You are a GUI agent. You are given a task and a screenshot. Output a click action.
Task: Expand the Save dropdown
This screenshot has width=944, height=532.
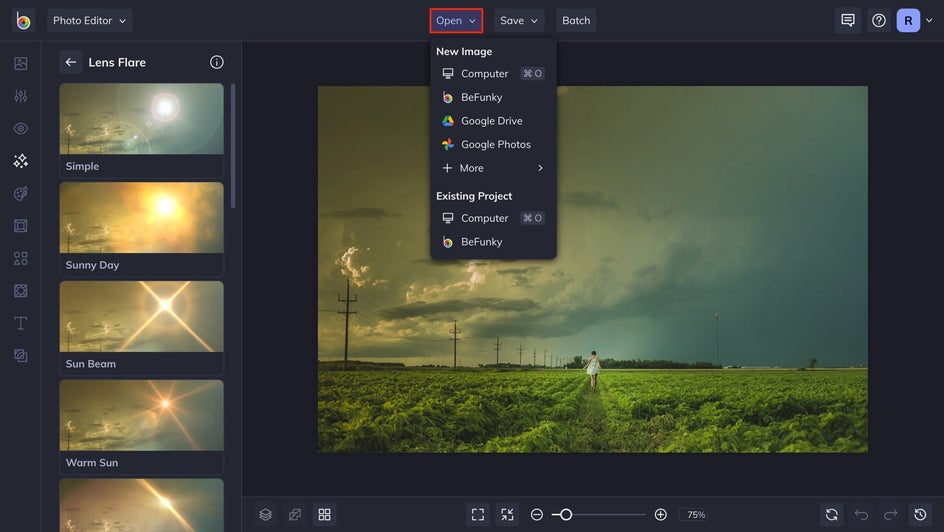519,20
